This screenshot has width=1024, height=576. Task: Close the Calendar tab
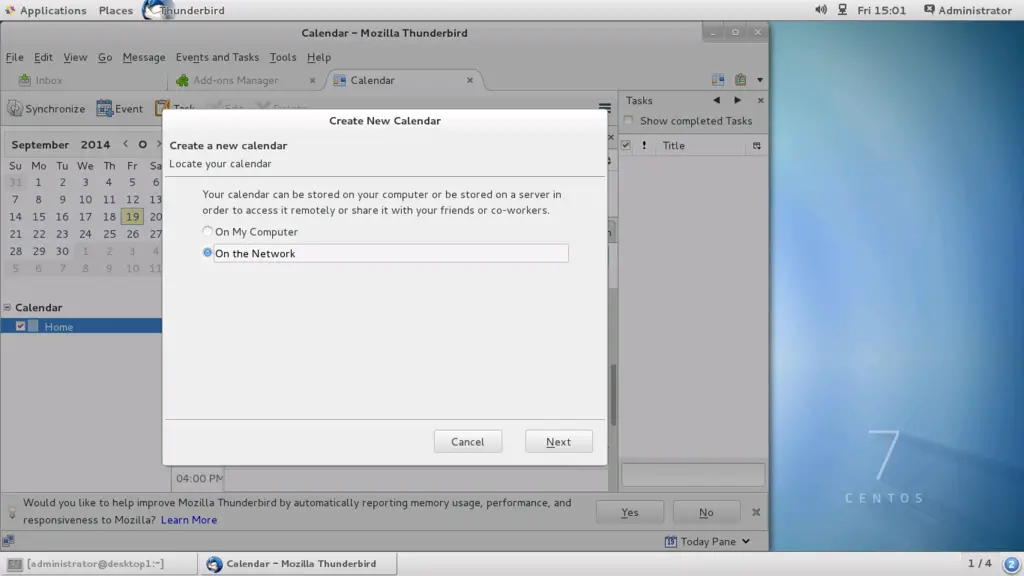[x=470, y=80]
